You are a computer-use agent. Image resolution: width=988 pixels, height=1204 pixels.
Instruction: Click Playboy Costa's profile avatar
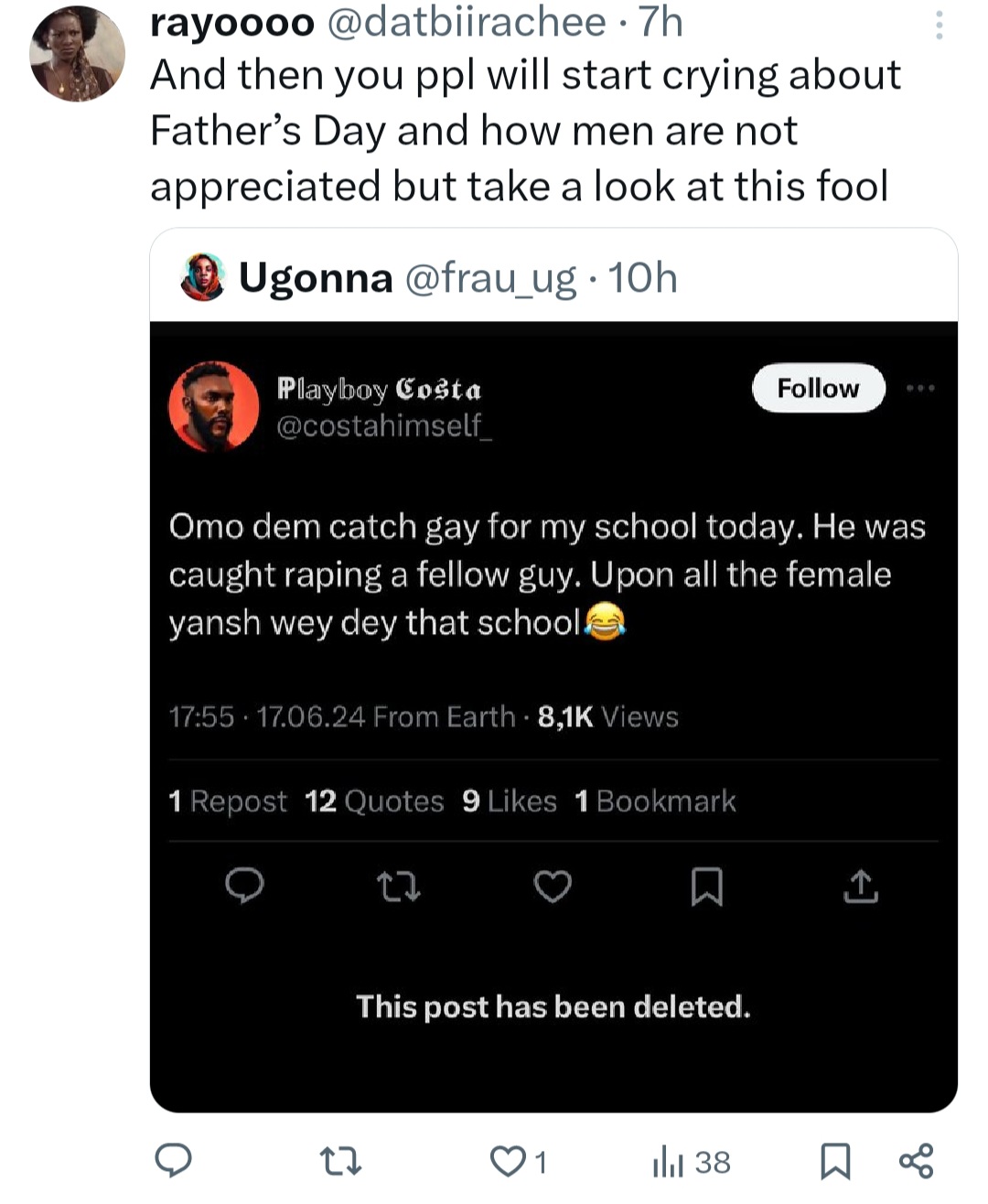214,406
